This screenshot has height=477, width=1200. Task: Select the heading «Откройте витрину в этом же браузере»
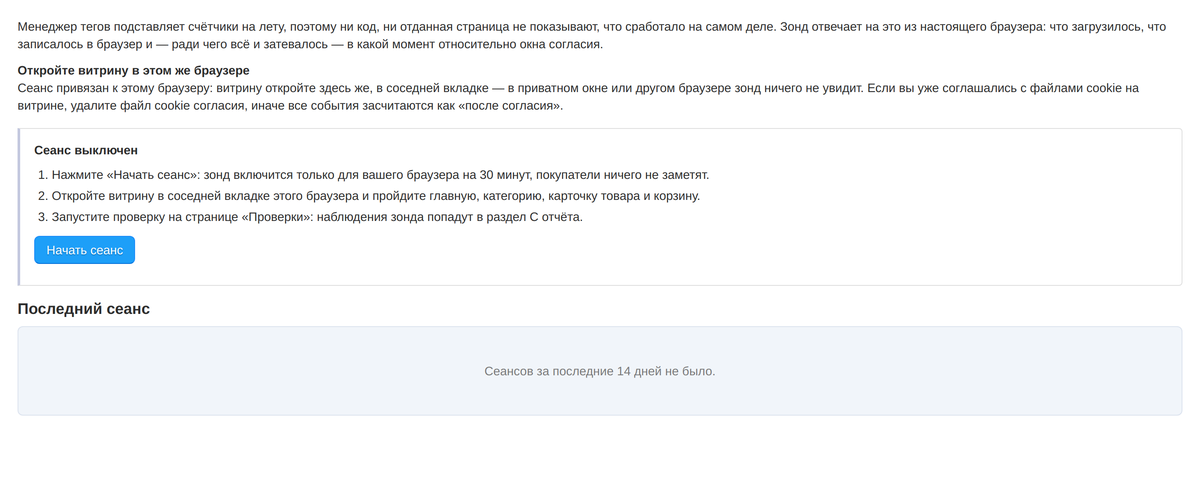(x=134, y=71)
